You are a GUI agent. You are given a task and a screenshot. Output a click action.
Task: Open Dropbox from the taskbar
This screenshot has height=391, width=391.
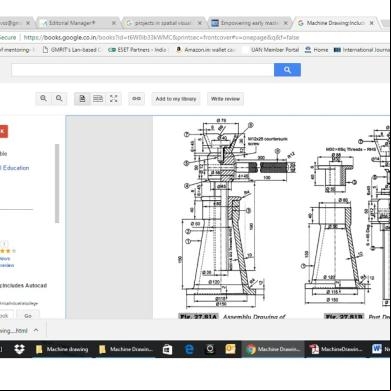pos(19,349)
